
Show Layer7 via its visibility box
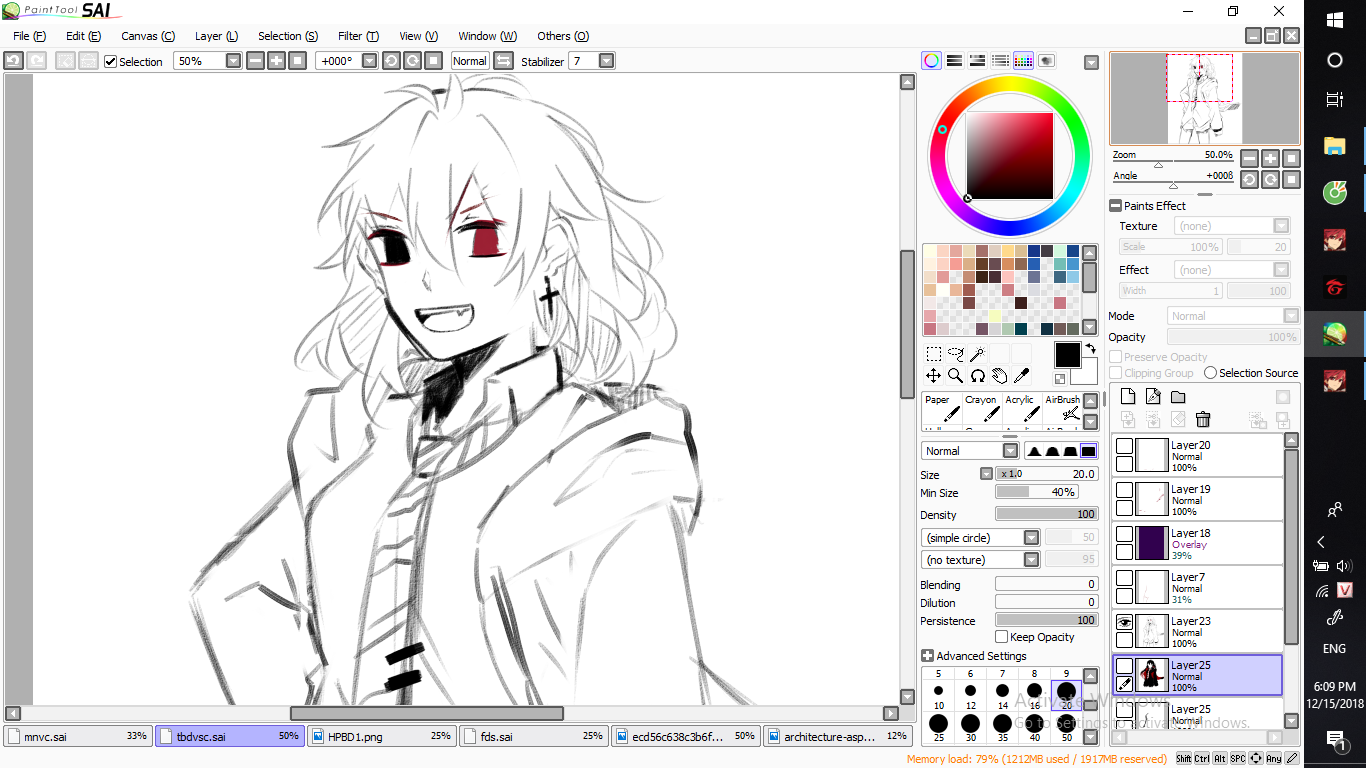[x=1125, y=578]
